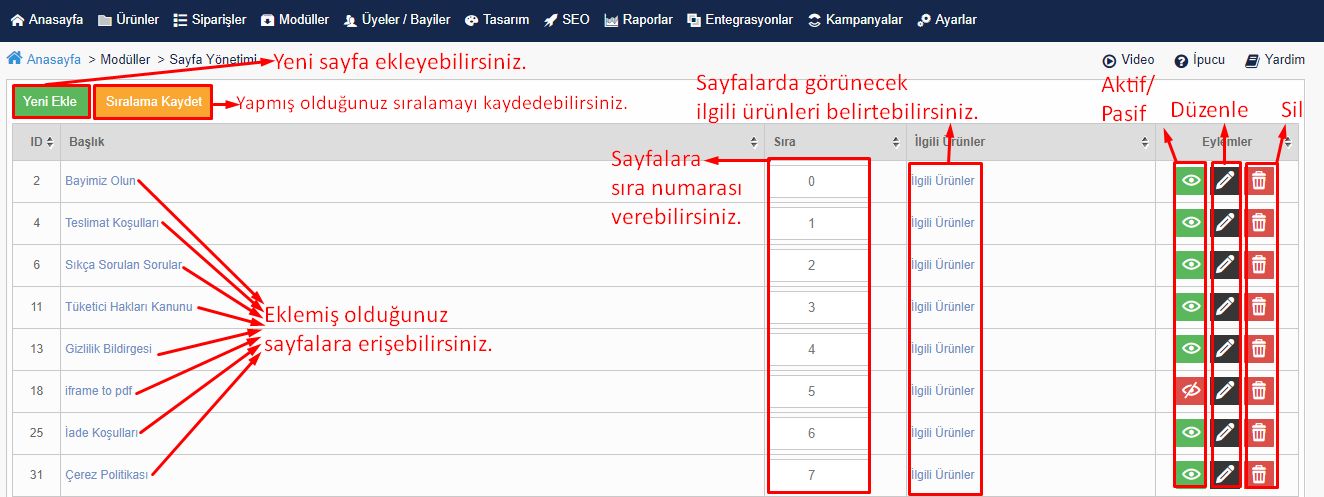The width and height of the screenshot is (1324, 497).
Task: Open the Entegrasyonlar menu
Action: click(x=740, y=19)
